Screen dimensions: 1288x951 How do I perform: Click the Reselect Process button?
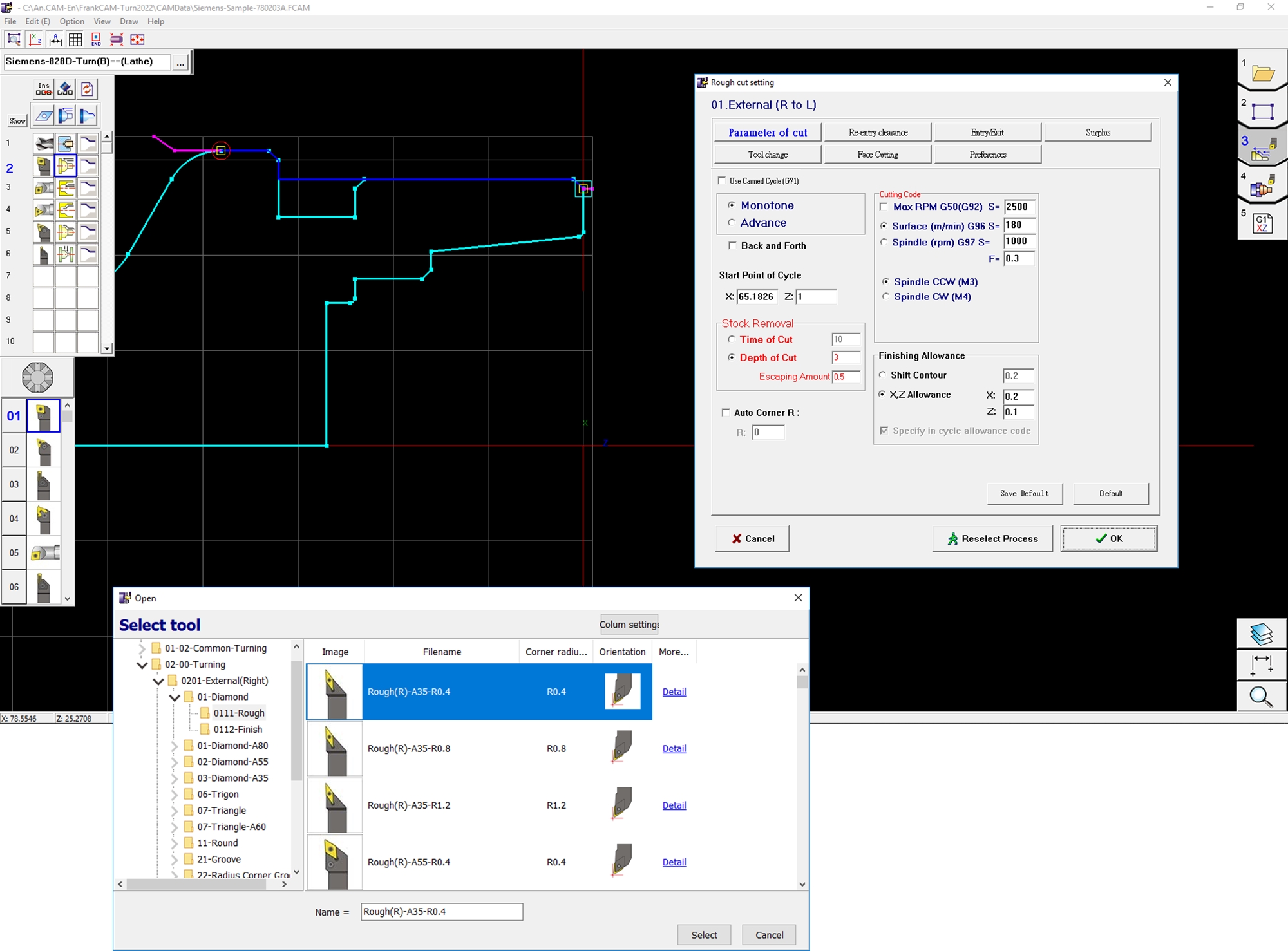(x=992, y=539)
